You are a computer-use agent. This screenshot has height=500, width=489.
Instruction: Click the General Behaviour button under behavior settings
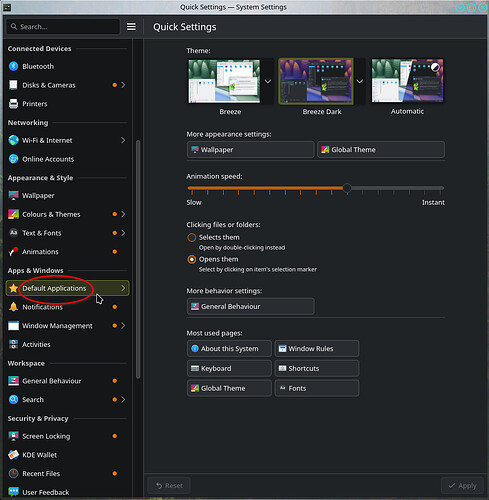point(251,307)
